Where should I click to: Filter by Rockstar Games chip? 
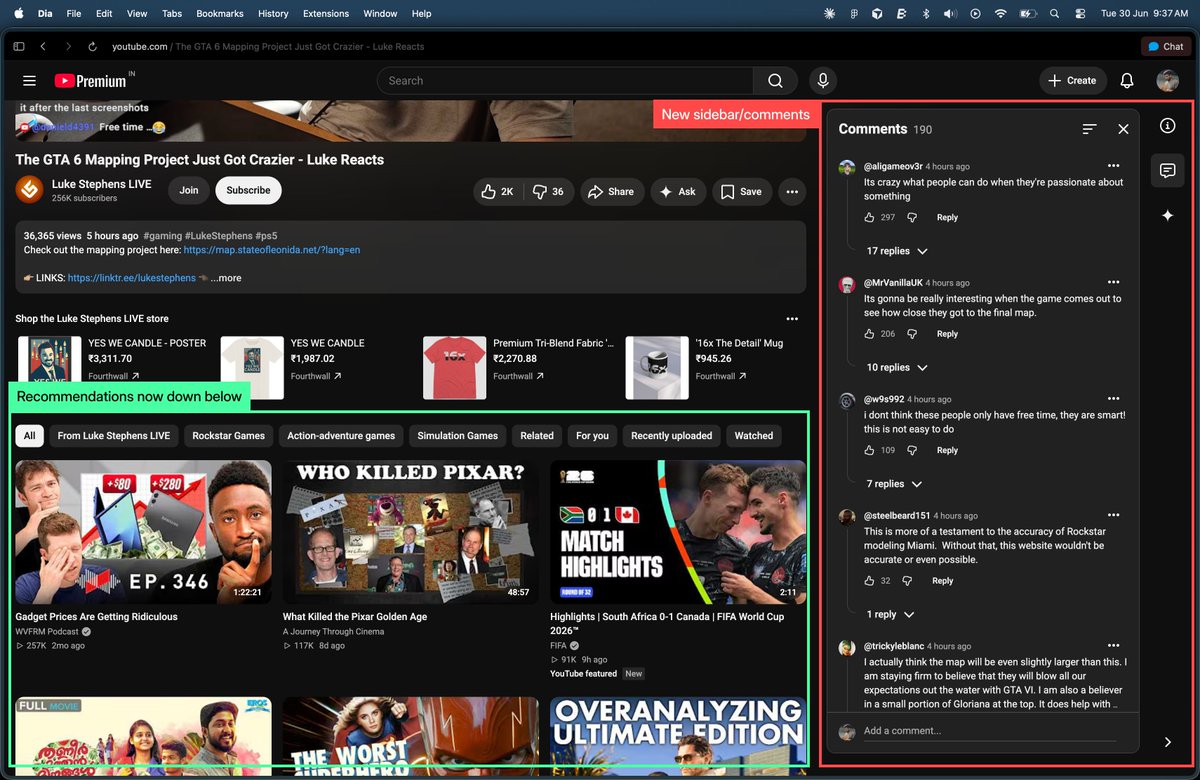(228, 436)
